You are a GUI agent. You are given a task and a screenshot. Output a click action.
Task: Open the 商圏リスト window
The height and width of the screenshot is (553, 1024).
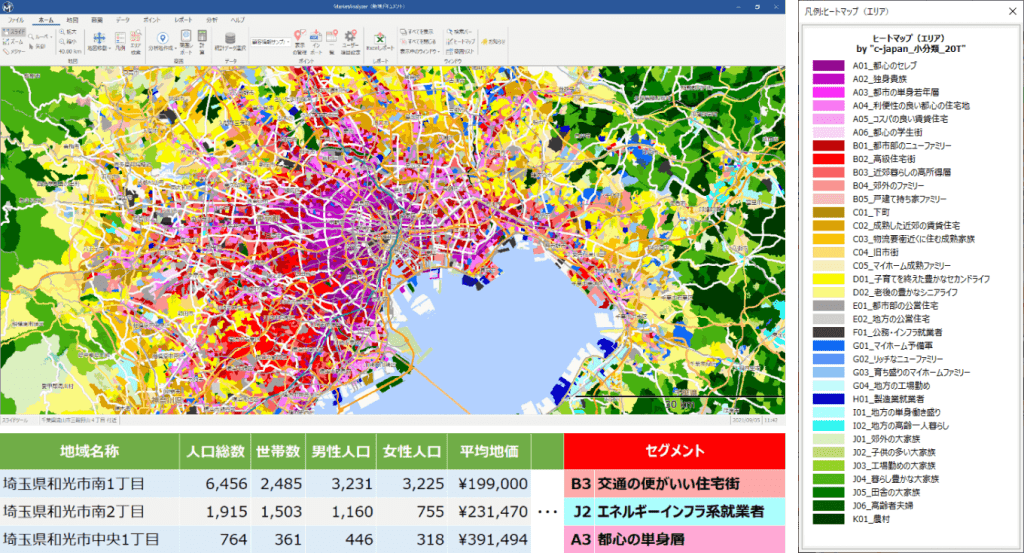[x=460, y=52]
